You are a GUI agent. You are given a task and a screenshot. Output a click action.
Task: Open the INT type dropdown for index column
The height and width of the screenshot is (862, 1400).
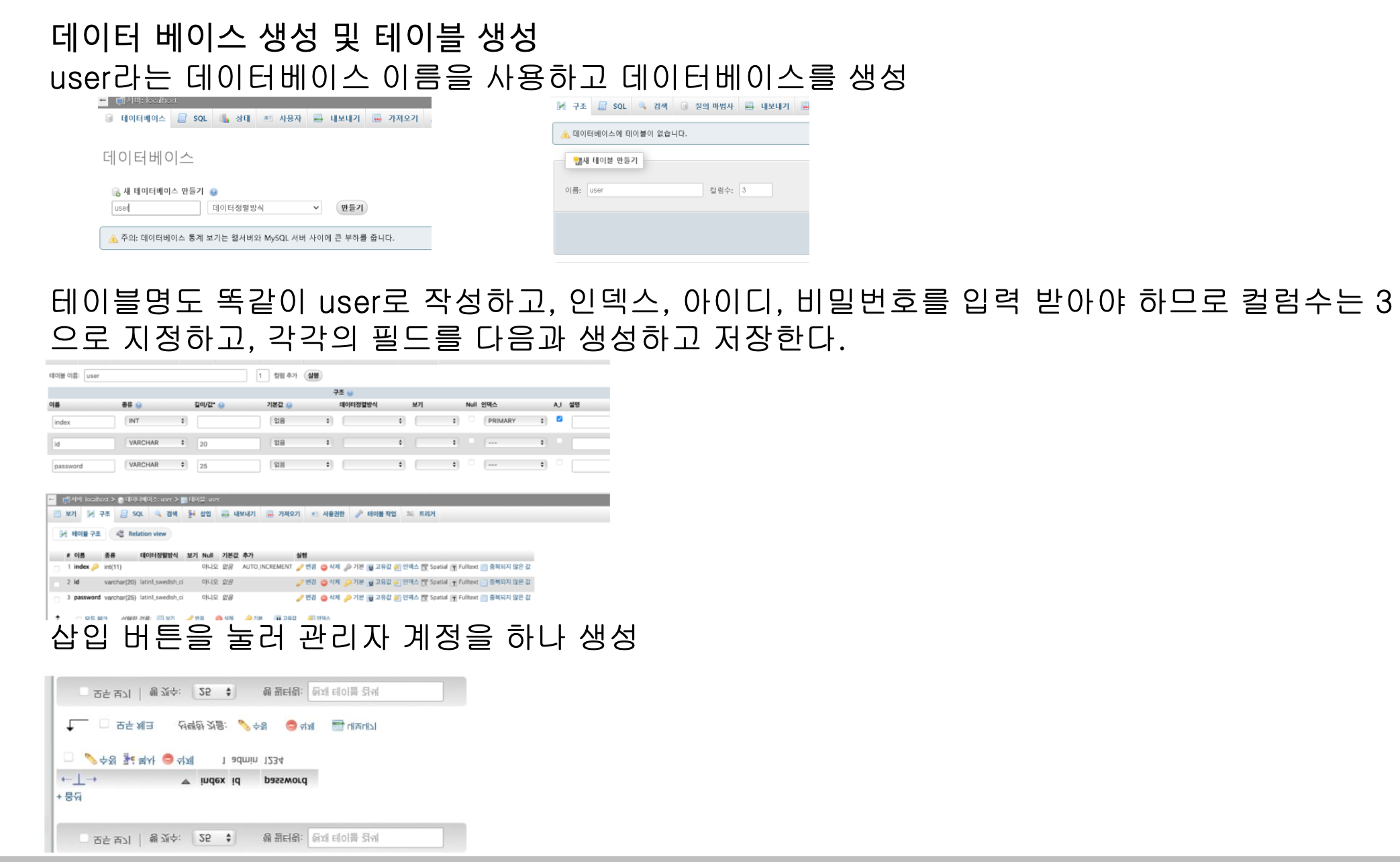tap(156, 421)
